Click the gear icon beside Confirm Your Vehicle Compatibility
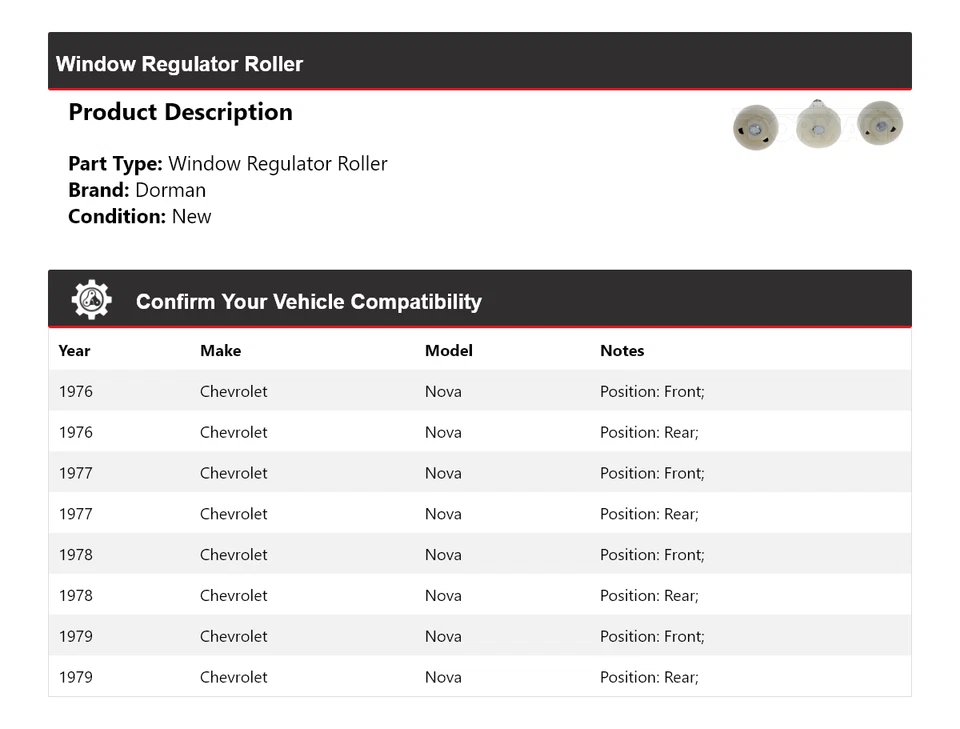The width and height of the screenshot is (960, 729). click(x=91, y=300)
